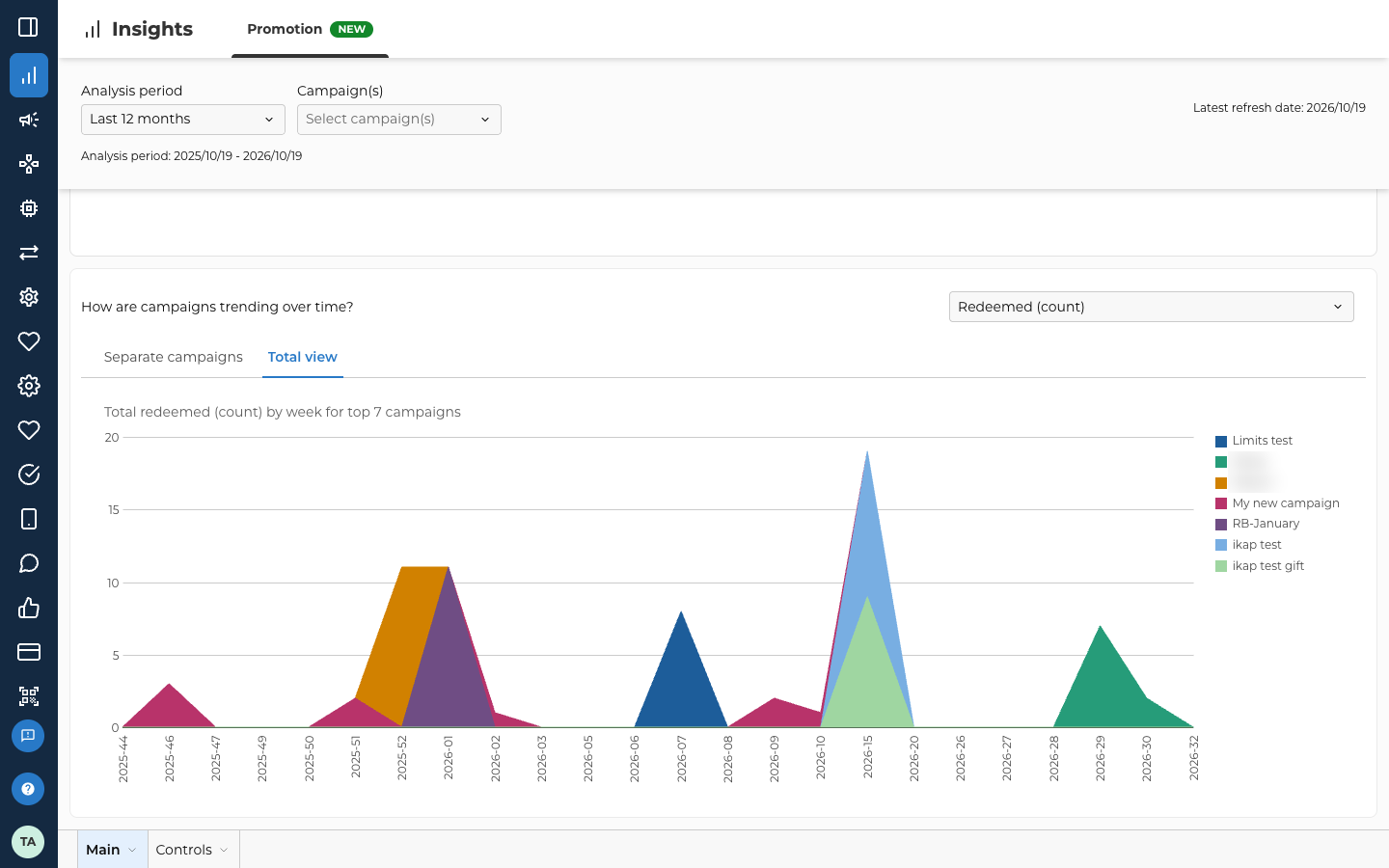Click the x-axis label 2025-44
Viewport: 1389px width, 868px height.
point(123,758)
